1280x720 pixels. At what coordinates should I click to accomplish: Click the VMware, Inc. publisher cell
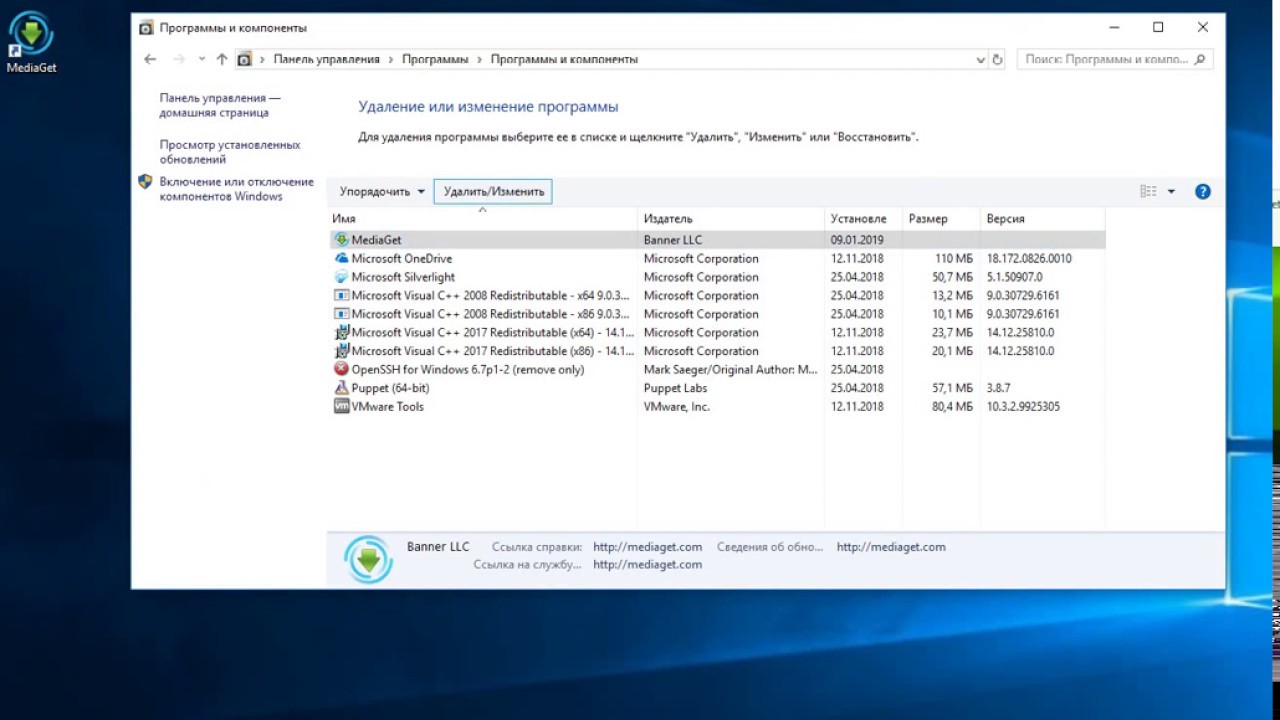click(676, 406)
